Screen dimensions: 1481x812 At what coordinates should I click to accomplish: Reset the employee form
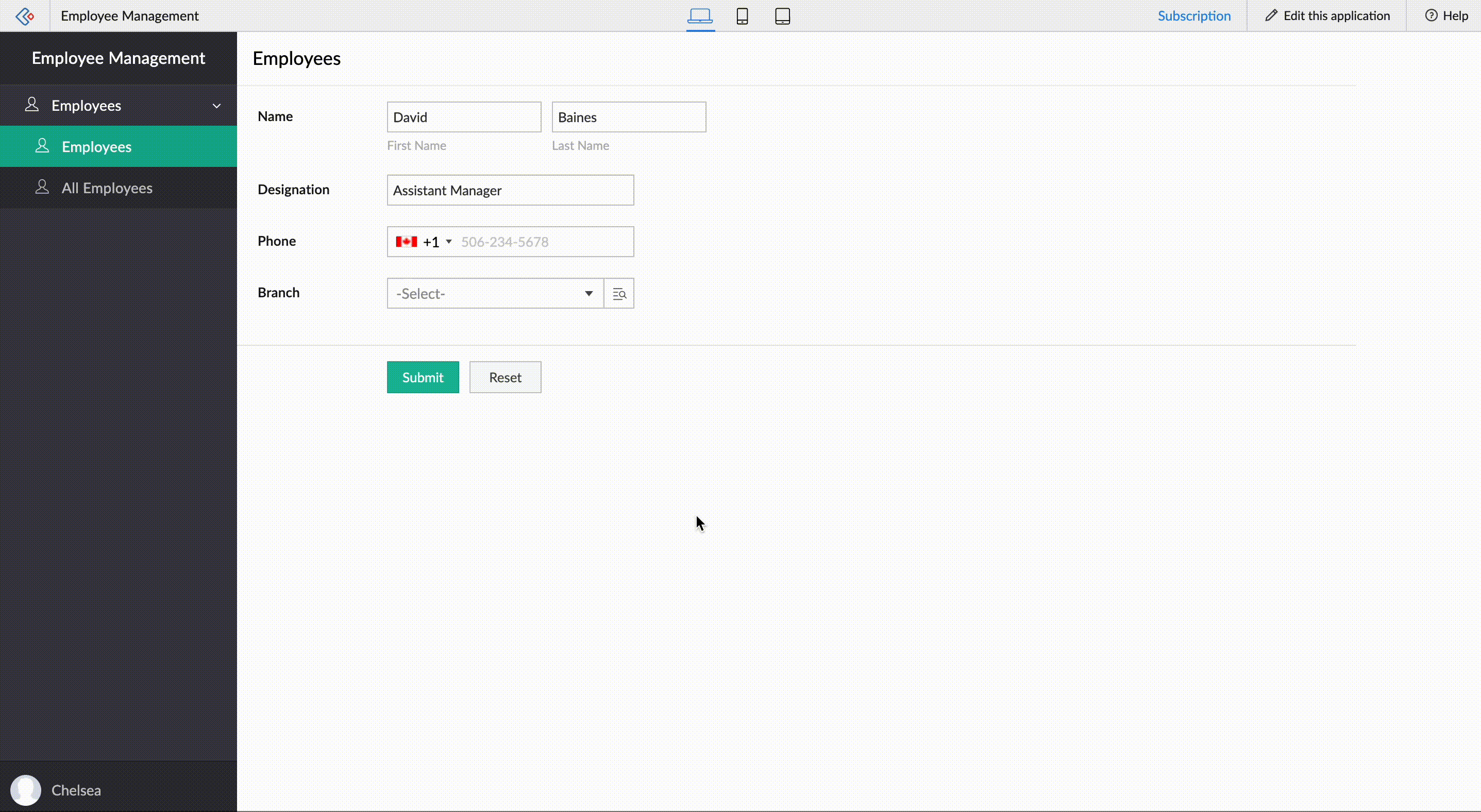[x=505, y=377]
